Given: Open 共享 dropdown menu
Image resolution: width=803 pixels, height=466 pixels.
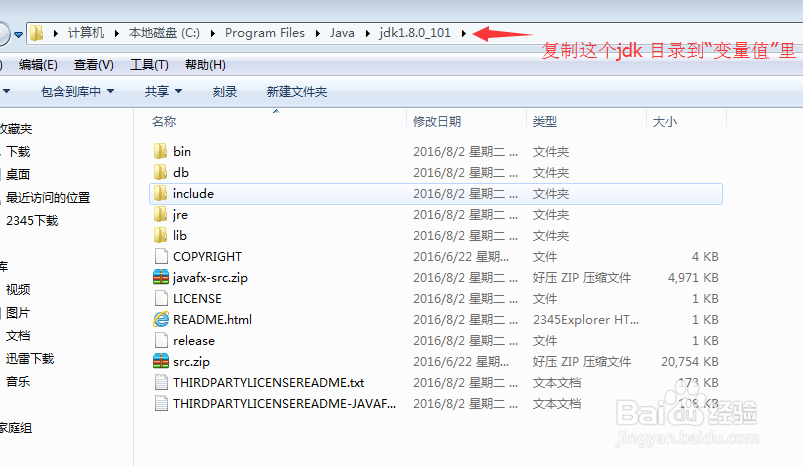Looking at the screenshot, I should pyautogui.click(x=163, y=92).
